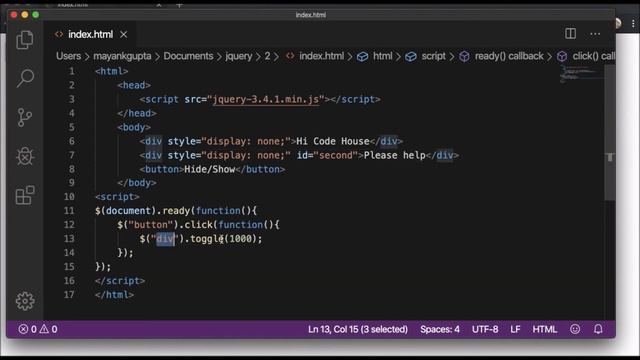Image resolution: width=640 pixels, height=360 pixels.
Task: Change language mode HTML
Action: coord(544,329)
